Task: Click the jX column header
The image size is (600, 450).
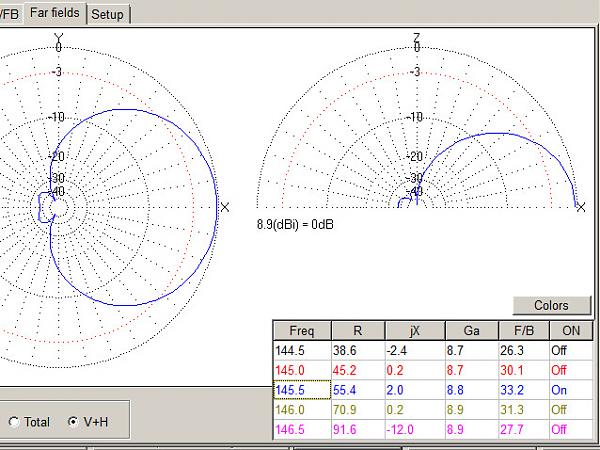Action: (x=415, y=331)
